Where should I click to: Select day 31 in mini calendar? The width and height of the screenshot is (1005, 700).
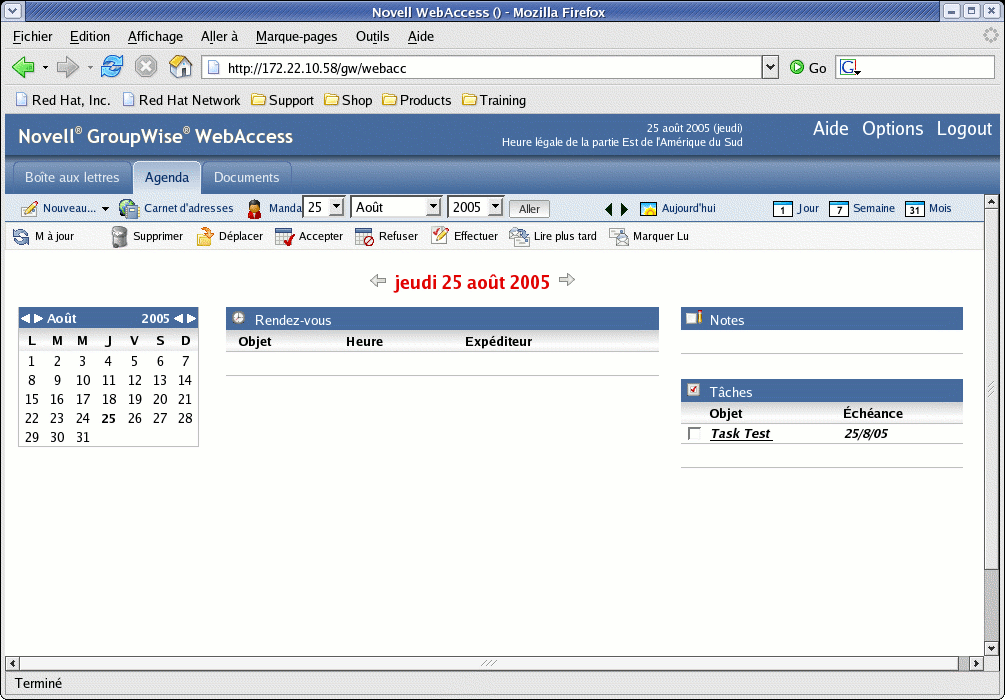coord(83,438)
